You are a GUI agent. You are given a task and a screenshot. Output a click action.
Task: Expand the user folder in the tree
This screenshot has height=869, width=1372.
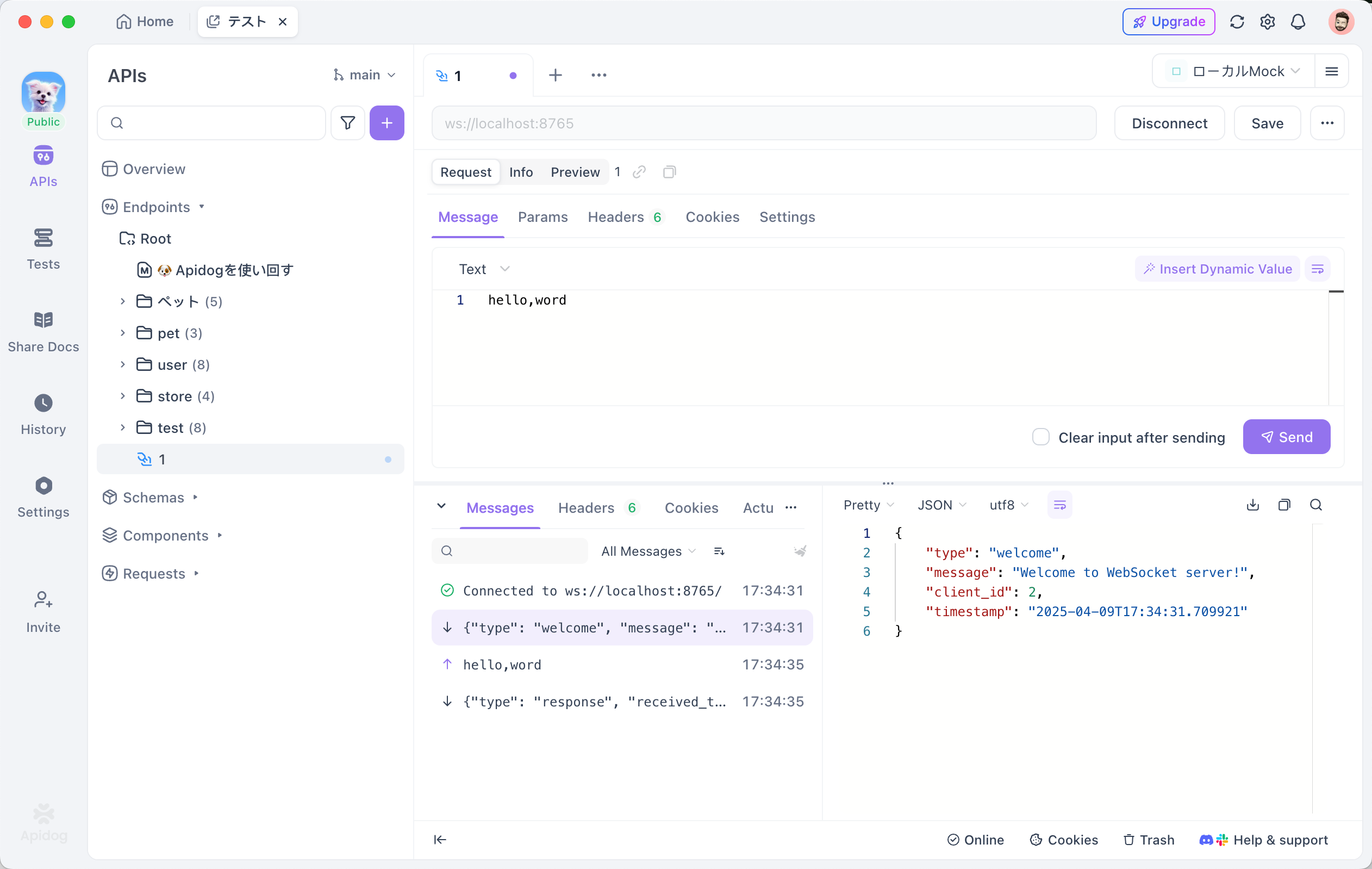(122, 365)
